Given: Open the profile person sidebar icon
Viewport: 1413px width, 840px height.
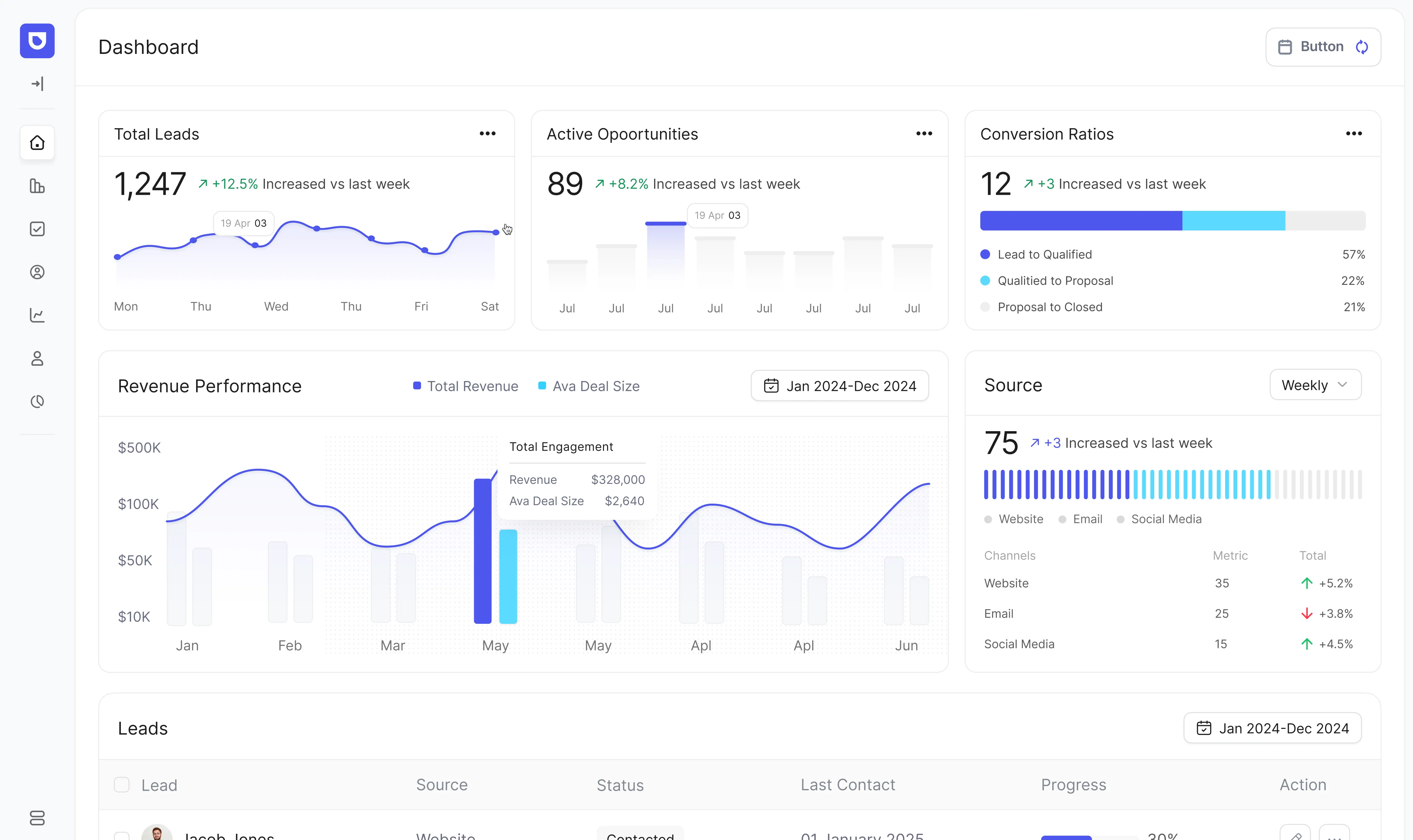Looking at the screenshot, I should [37, 358].
